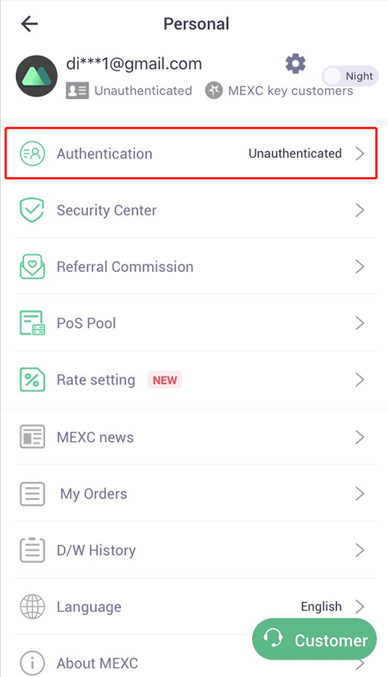Tap the Referral Commission envelope icon

click(32, 266)
